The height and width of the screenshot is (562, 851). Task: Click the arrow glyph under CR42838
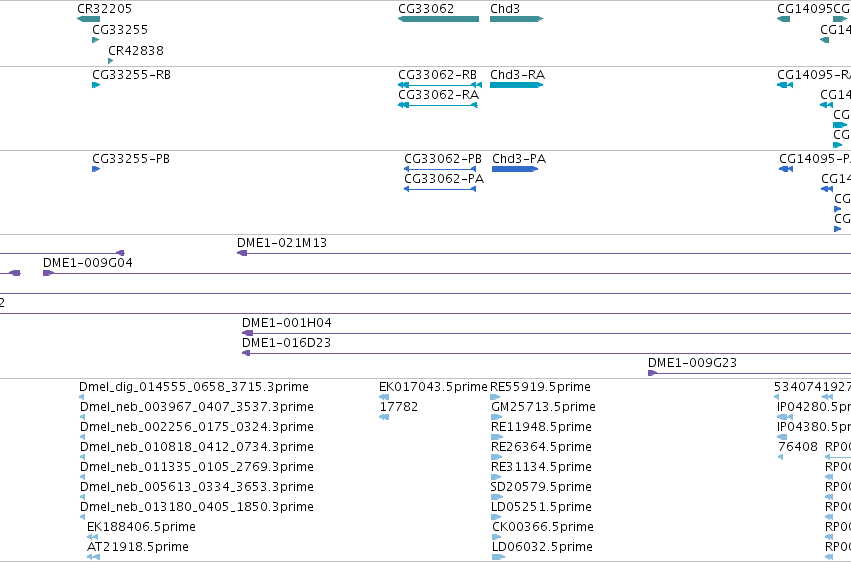tap(111, 61)
